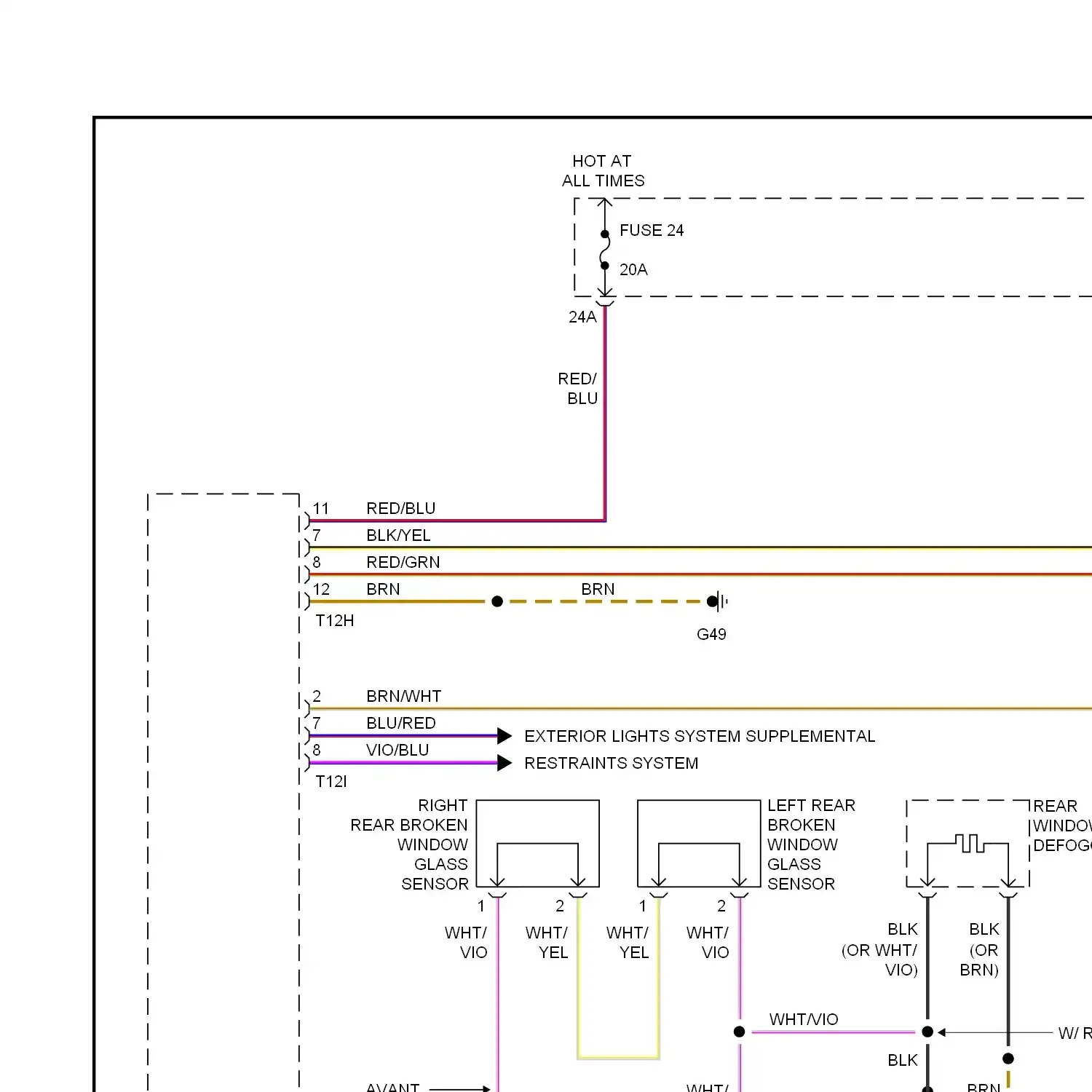
Task: Click the 'VIO/BLU' wire label
Action: point(397,751)
